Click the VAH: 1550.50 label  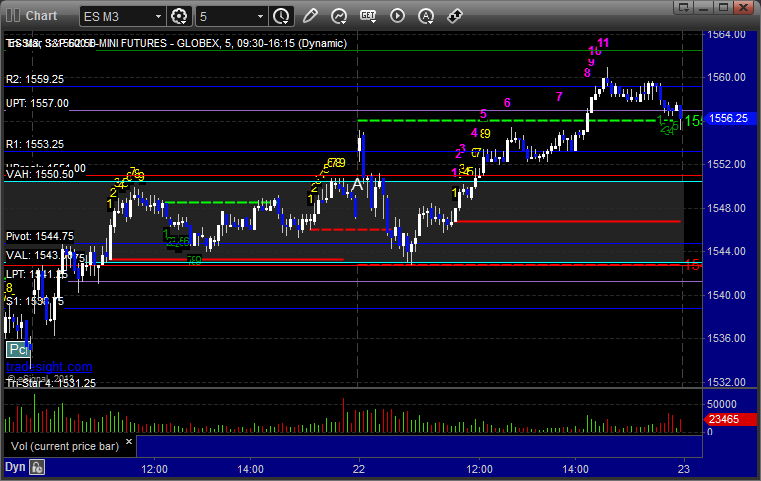pyautogui.click(x=40, y=174)
